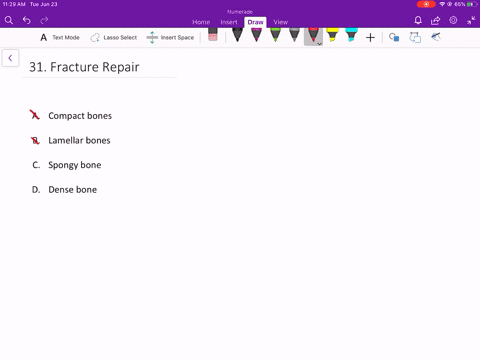
Task: Open the Home tab
Action: point(201,22)
